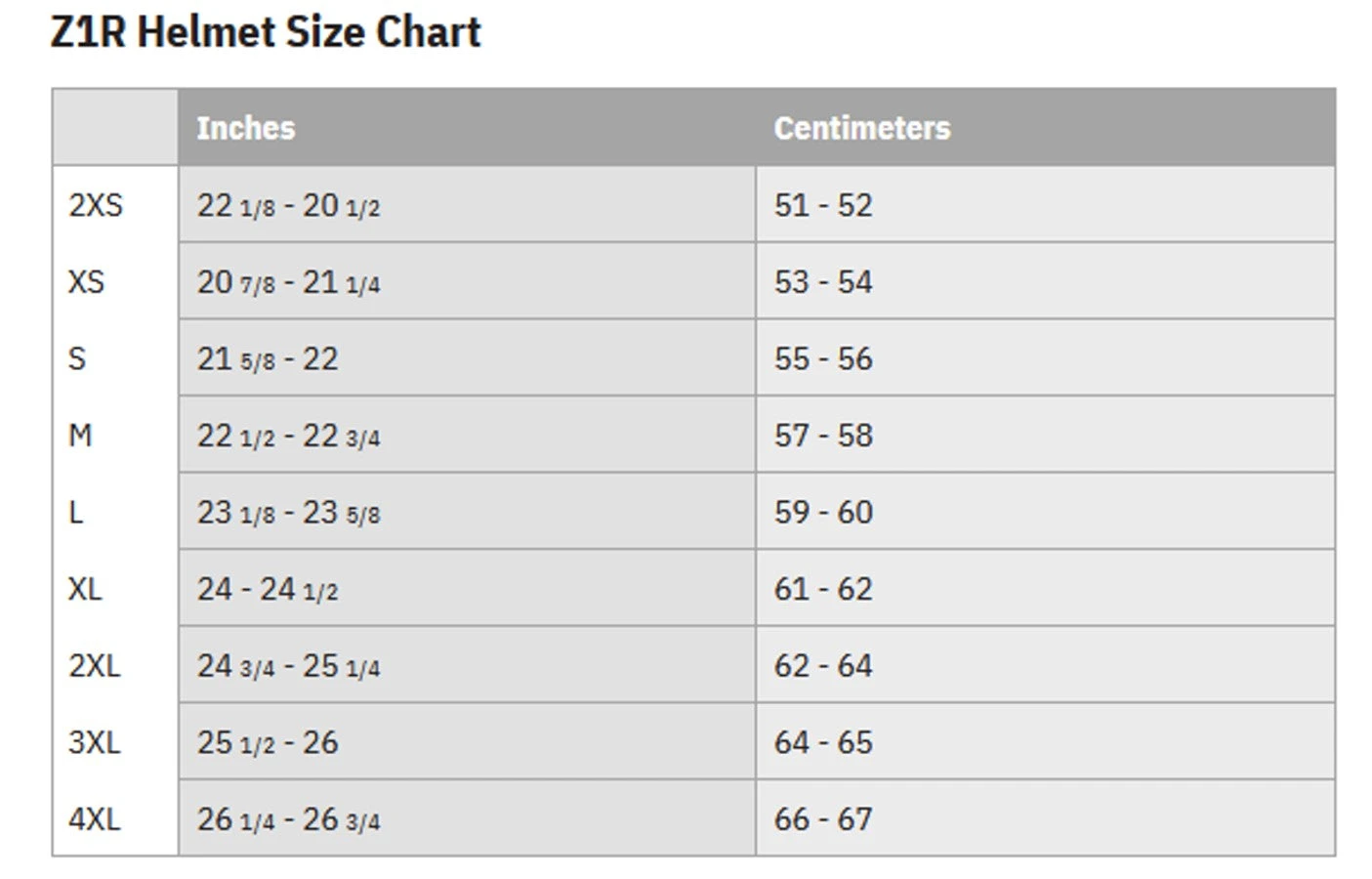1372x879 pixels.
Task: Select the S size label
Action: pos(77,358)
